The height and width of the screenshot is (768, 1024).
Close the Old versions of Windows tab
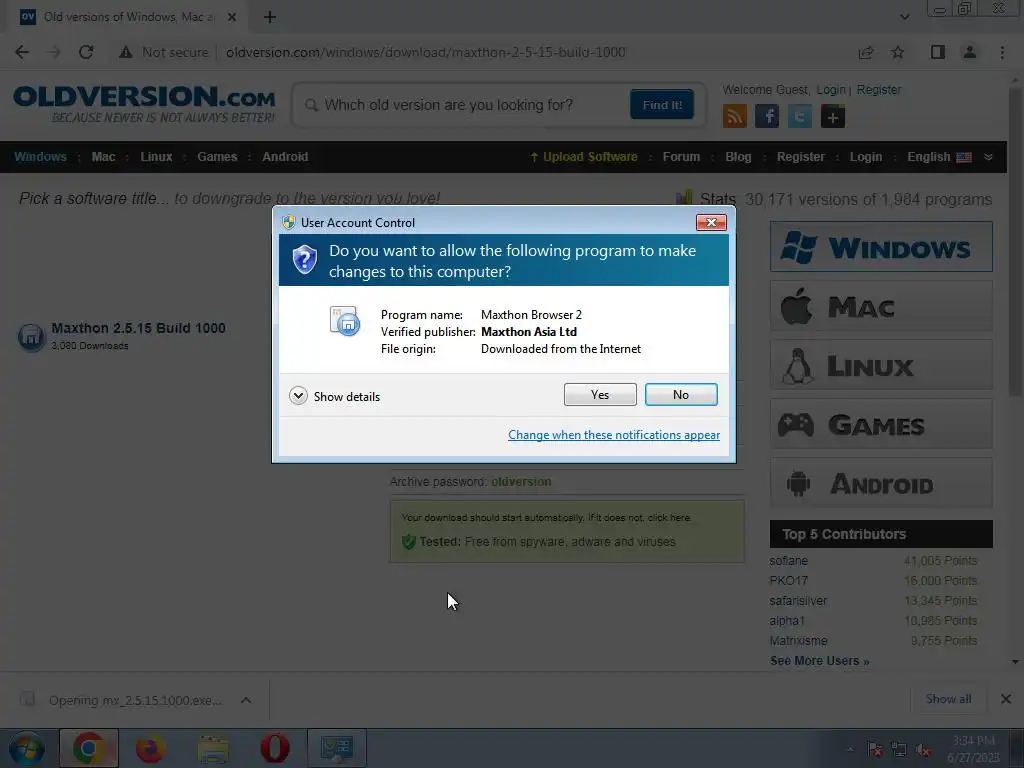click(x=232, y=17)
